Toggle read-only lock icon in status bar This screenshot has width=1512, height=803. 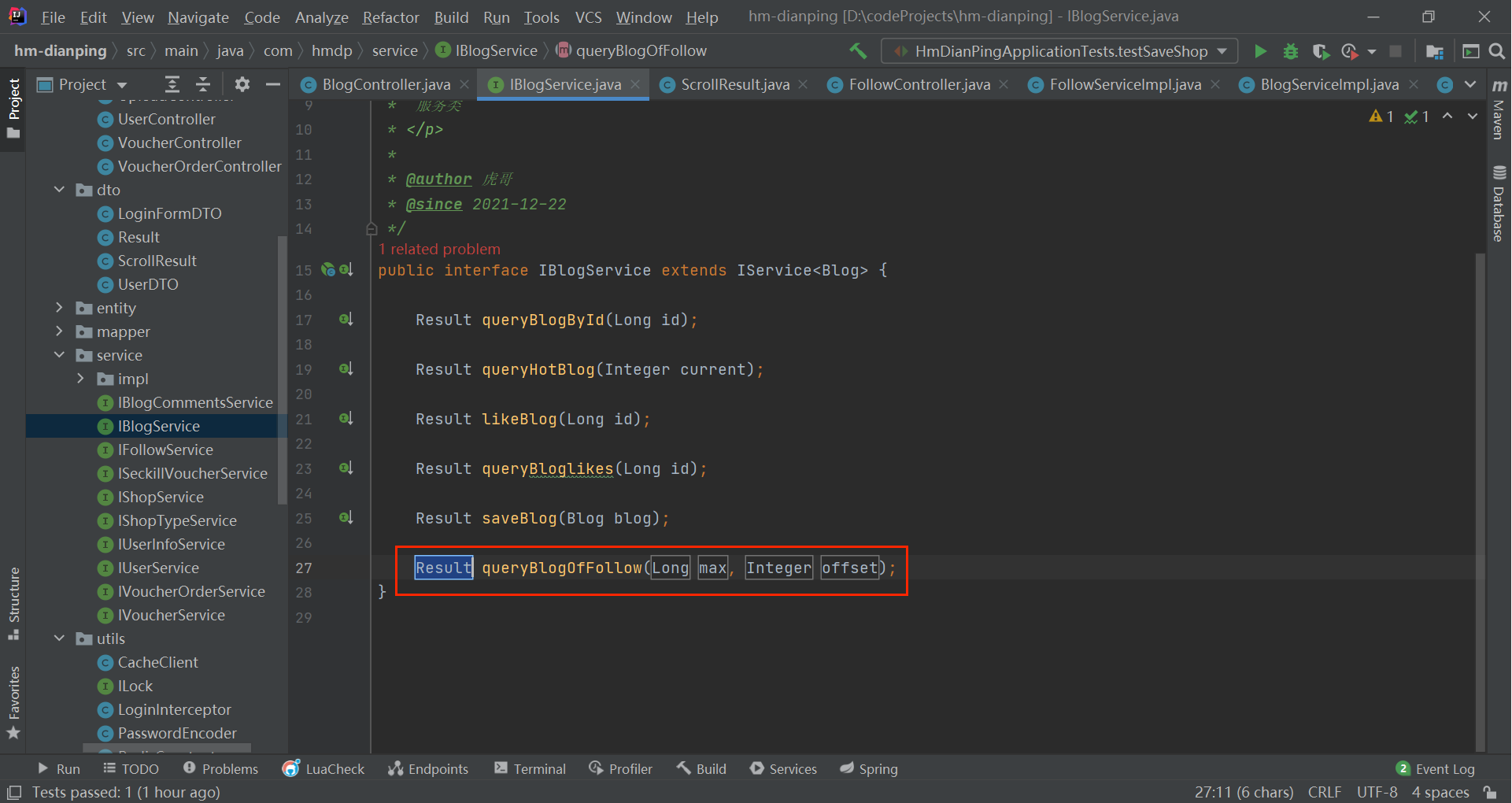pos(1490,792)
